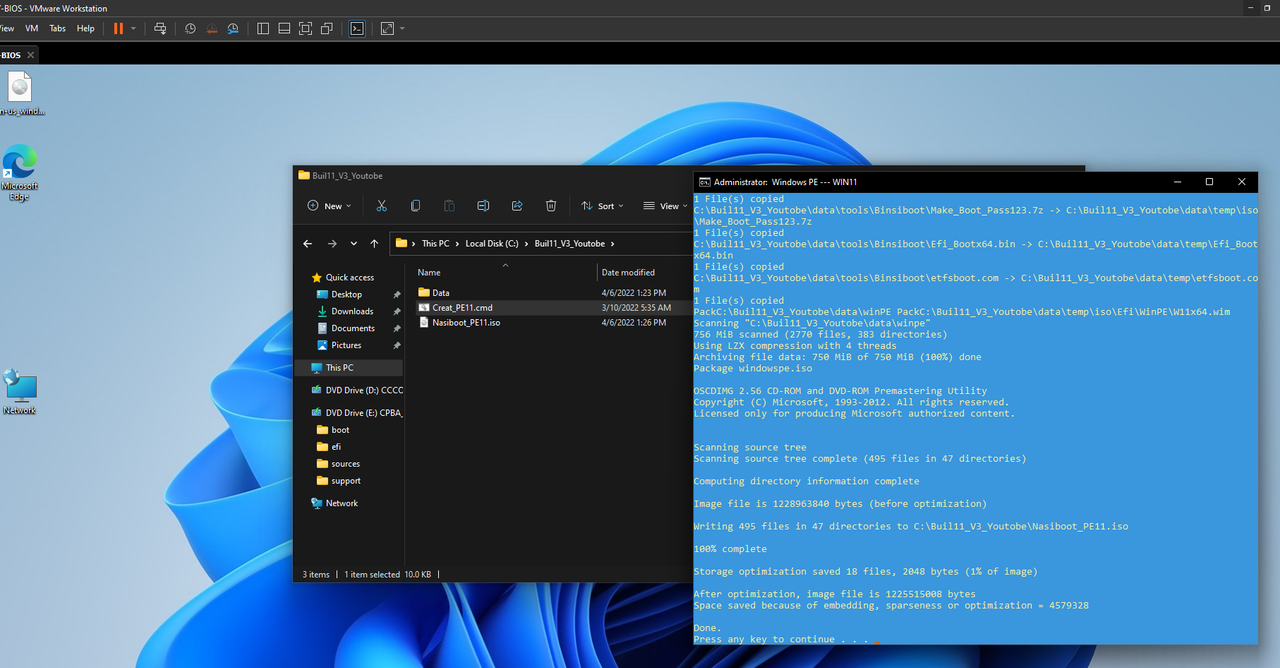Open the VM menu in VMware

coord(32,28)
